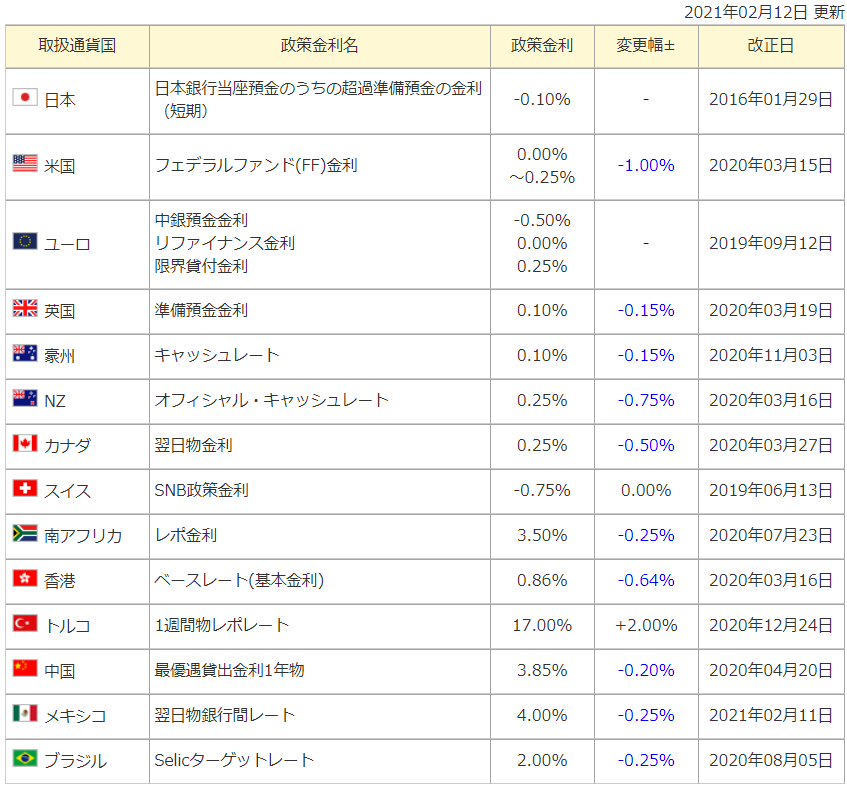Viewport: 847px width, 788px height.
Task: Click Turkey's 17.00% policy rate value
Action: tap(541, 626)
